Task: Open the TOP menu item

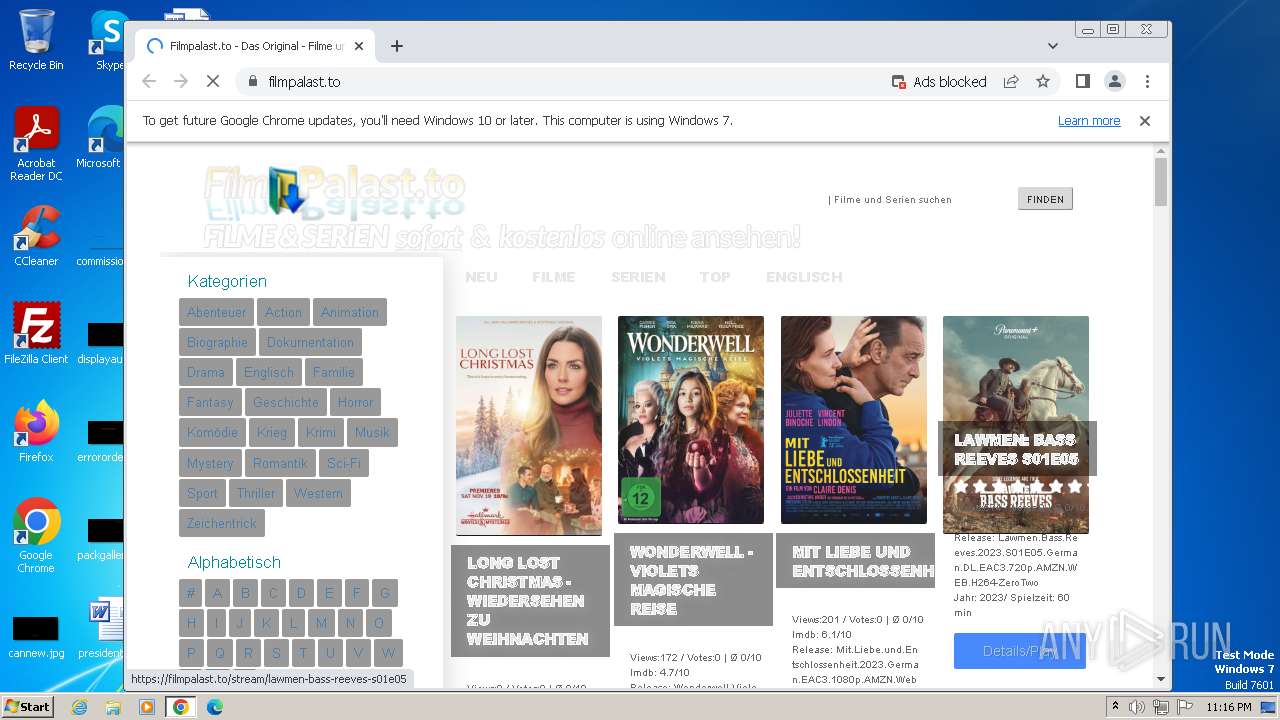Action: (715, 277)
